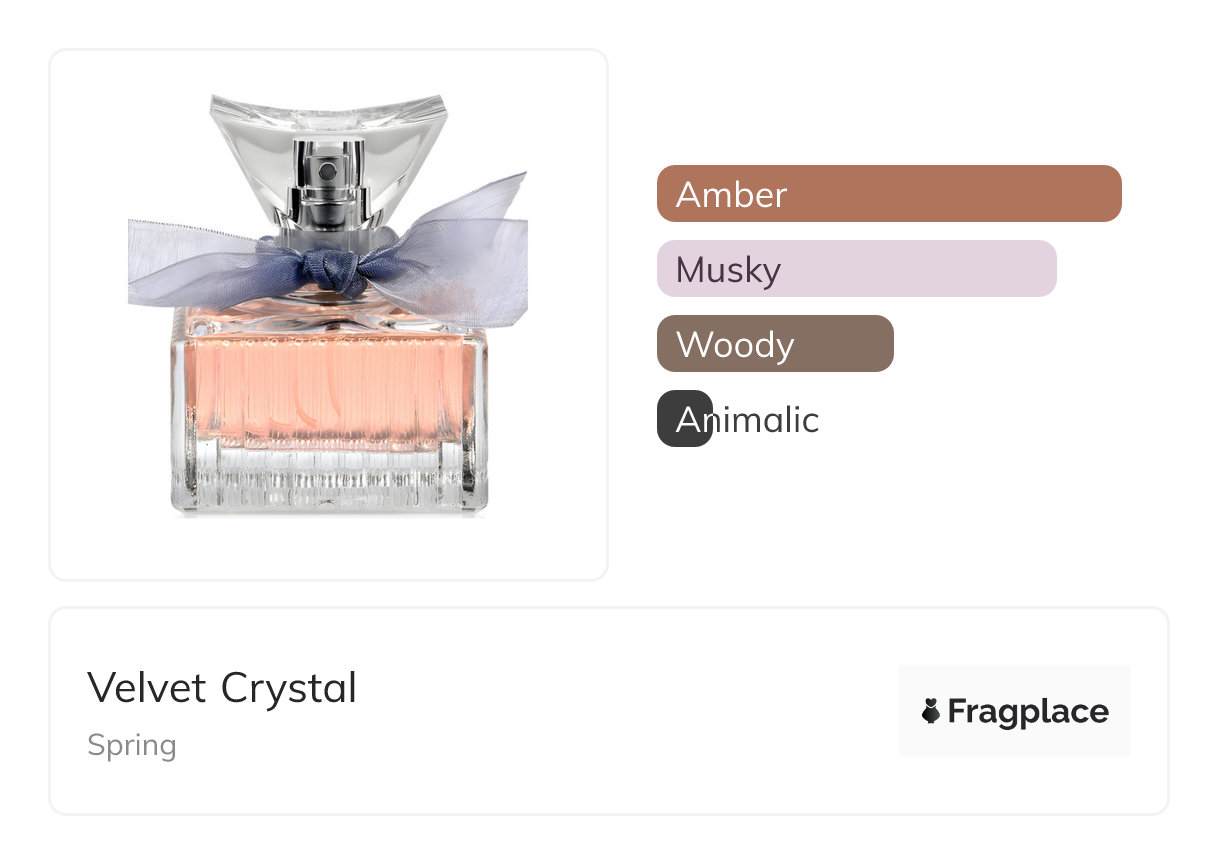The height and width of the screenshot is (864, 1218).
Task: Click the Fragplace bottle icon
Action: pos(930,712)
